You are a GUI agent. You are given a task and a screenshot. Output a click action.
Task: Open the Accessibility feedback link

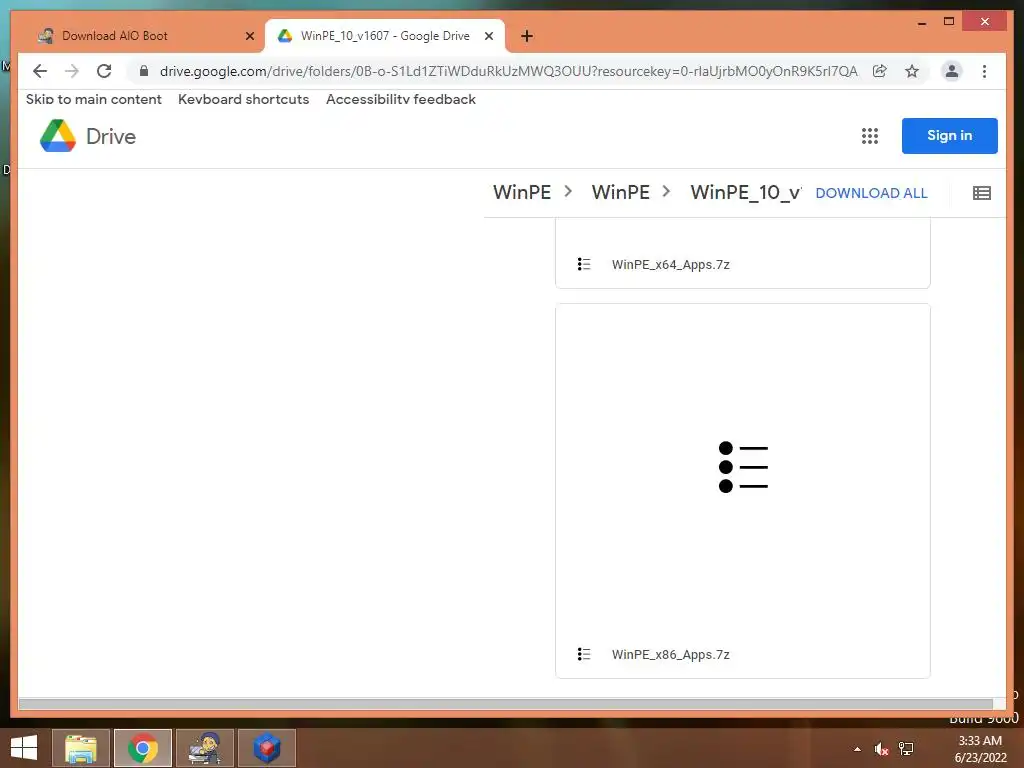401,99
